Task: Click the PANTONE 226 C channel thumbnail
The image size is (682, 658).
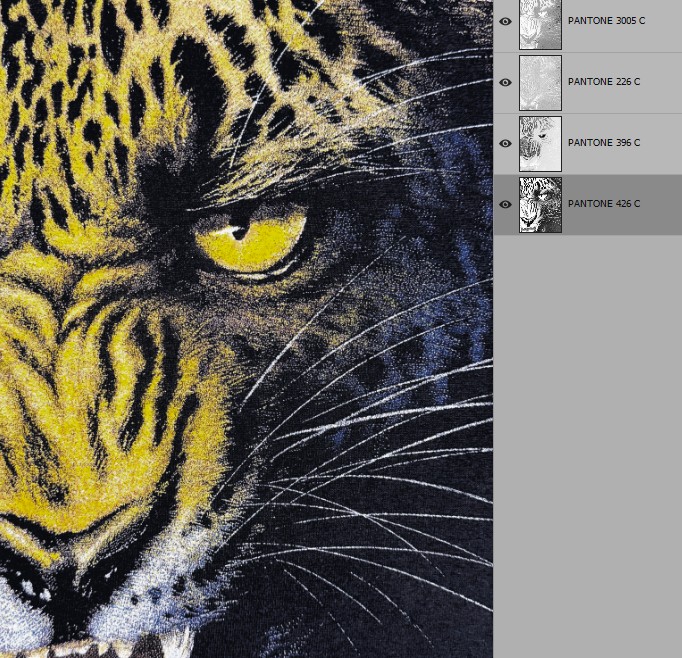Action: pos(540,83)
